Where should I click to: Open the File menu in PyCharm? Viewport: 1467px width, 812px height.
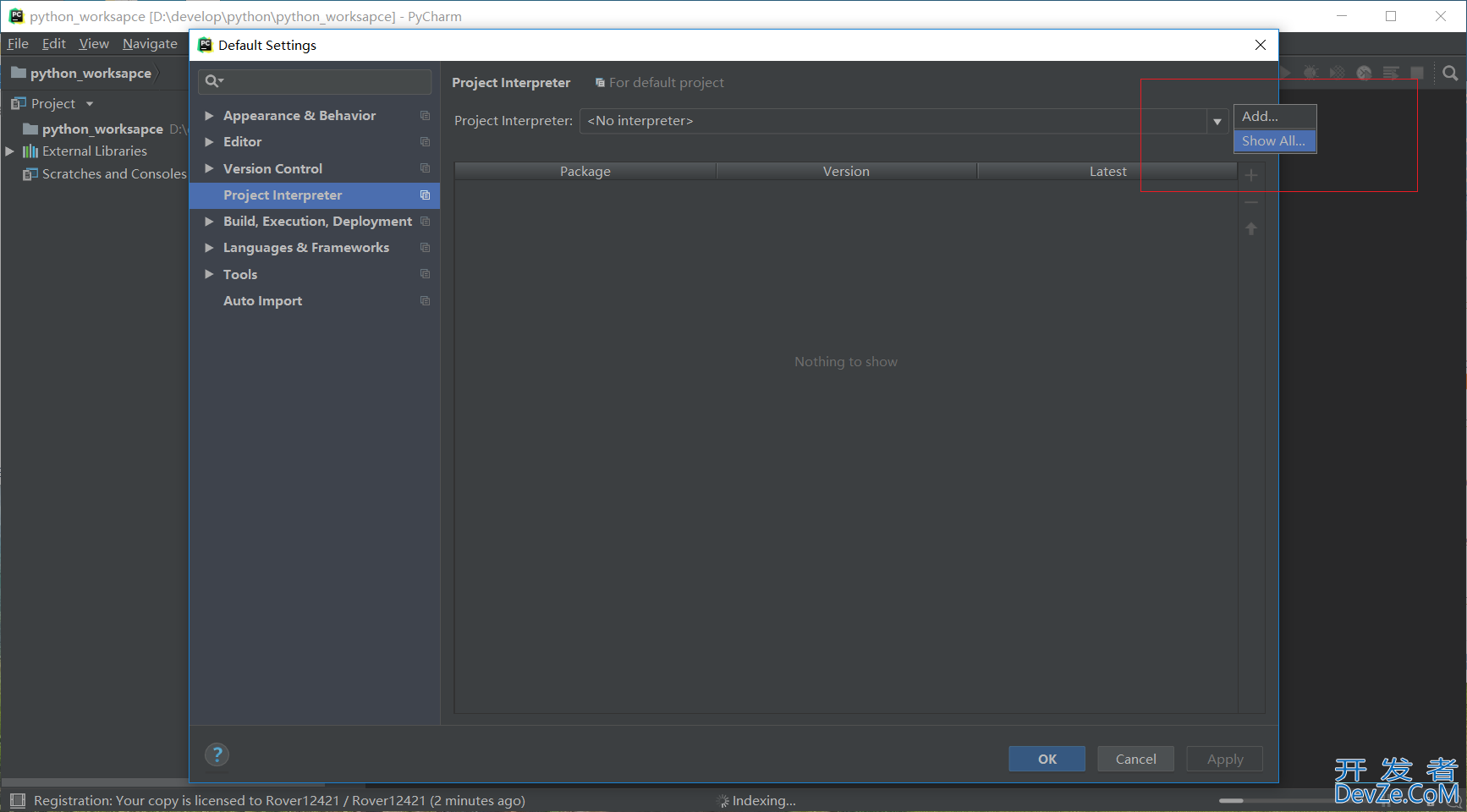click(x=18, y=44)
